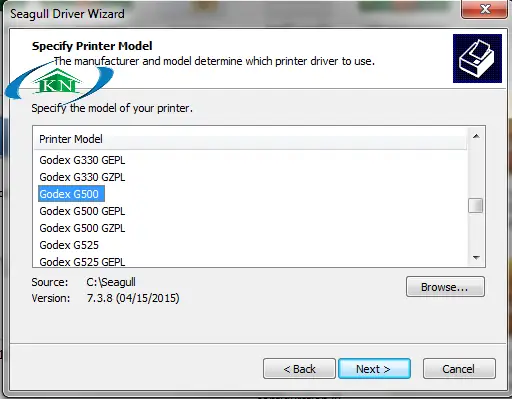512x399 pixels.
Task: Click the version 7.3.8 (04/15/2015) text
Action: [x=133, y=298]
